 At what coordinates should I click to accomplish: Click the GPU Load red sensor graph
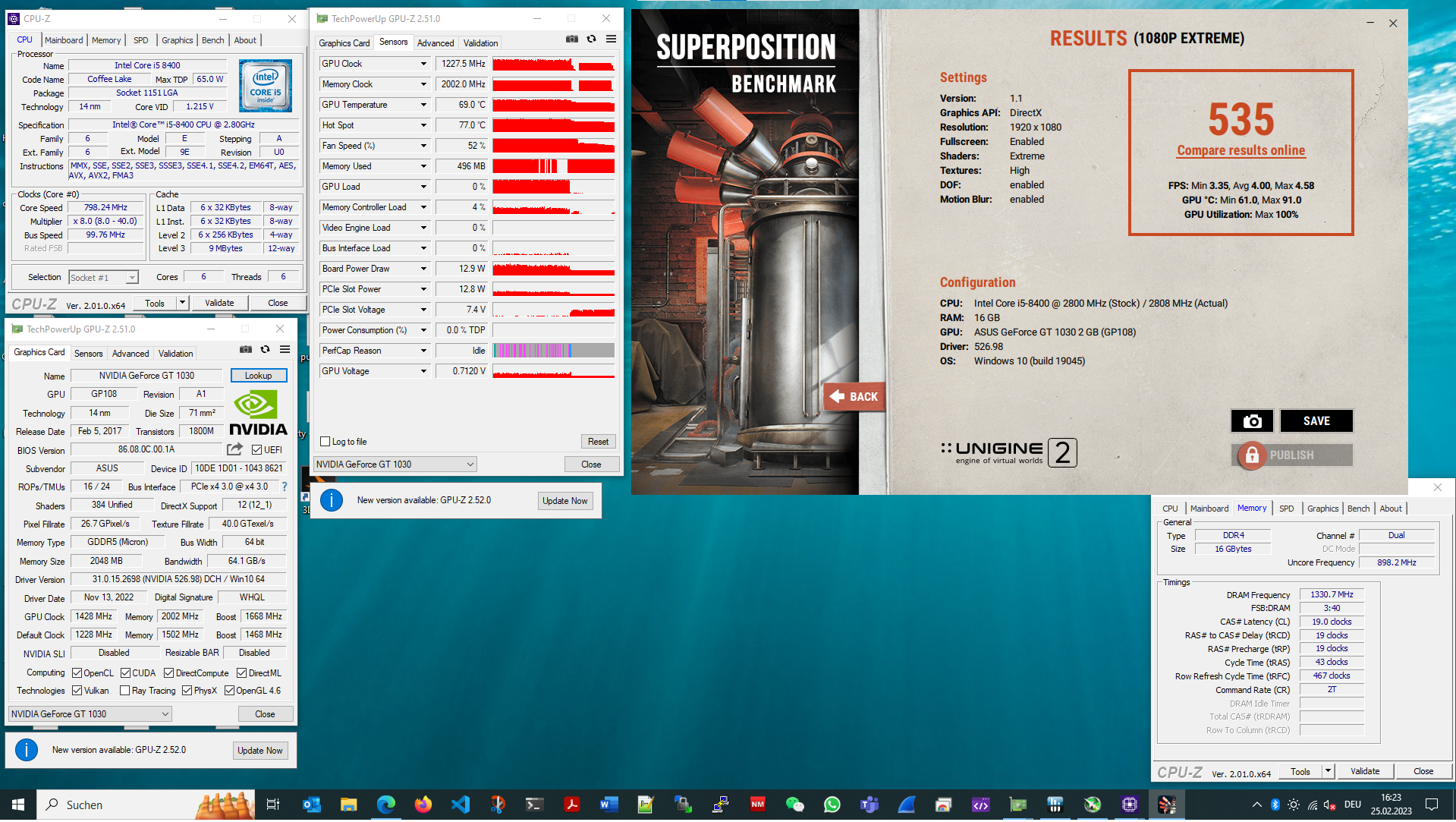(553, 187)
